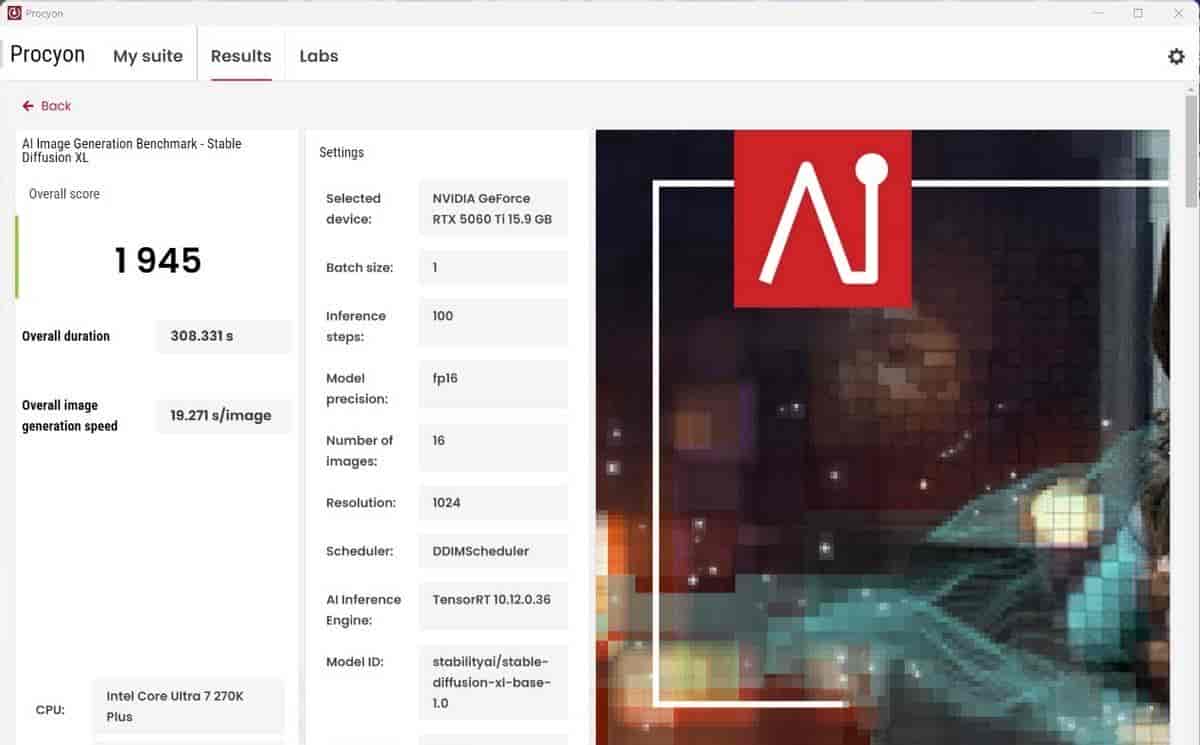This screenshot has width=1200, height=745.
Task: Select the DDIMScheduler value
Action: 493,551
